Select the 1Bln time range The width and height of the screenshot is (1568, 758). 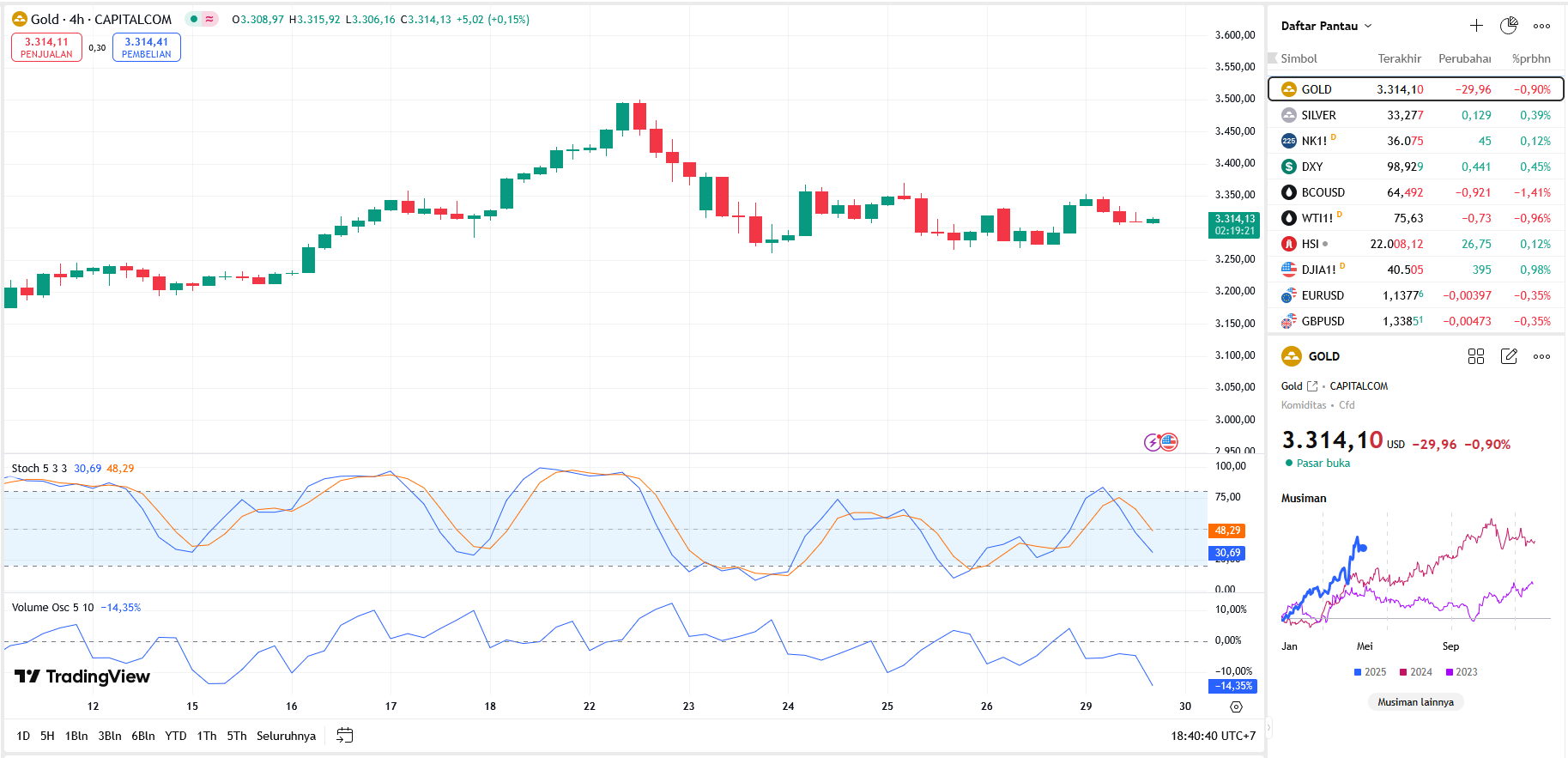tap(76, 736)
